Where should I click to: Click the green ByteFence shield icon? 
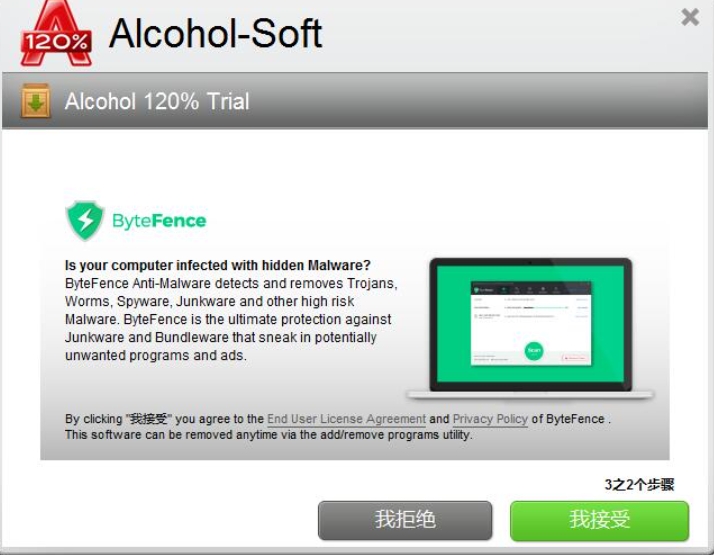coord(85,221)
